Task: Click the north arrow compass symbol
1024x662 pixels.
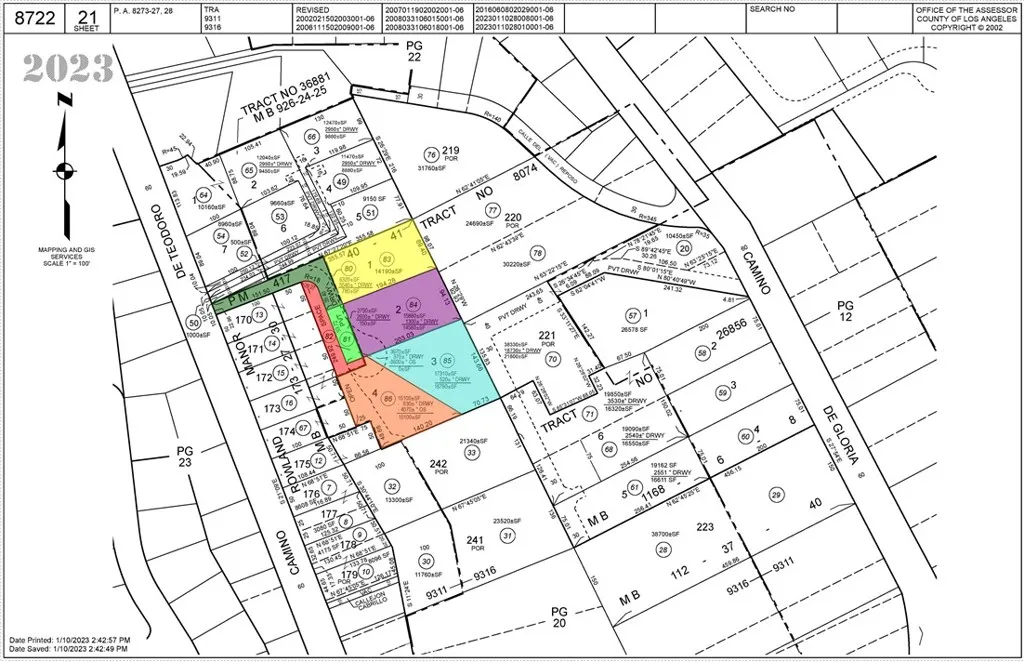Action: coord(64,166)
